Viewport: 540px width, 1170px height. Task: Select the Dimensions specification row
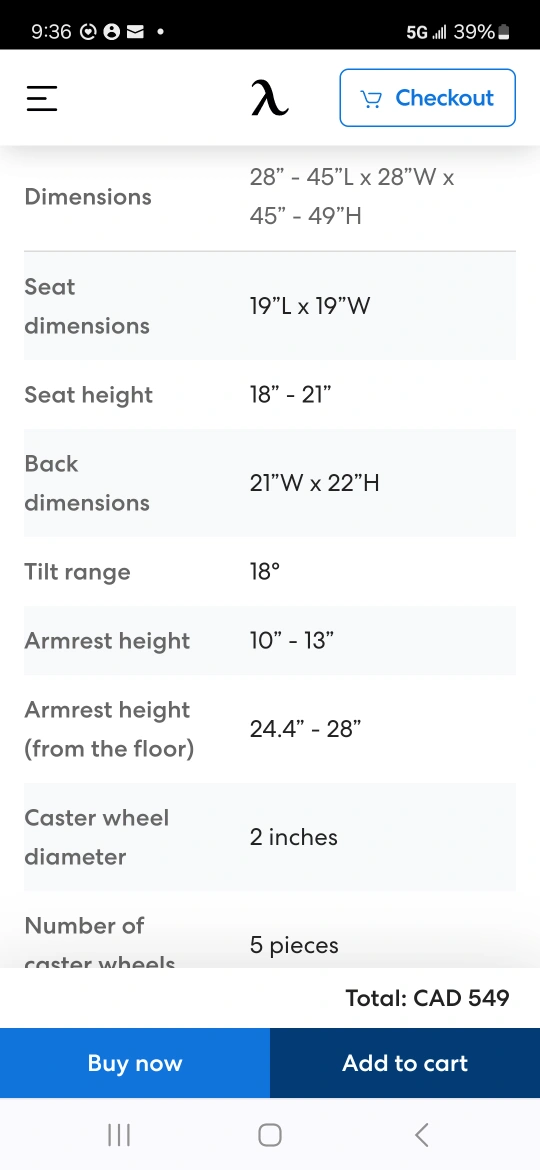coord(270,197)
